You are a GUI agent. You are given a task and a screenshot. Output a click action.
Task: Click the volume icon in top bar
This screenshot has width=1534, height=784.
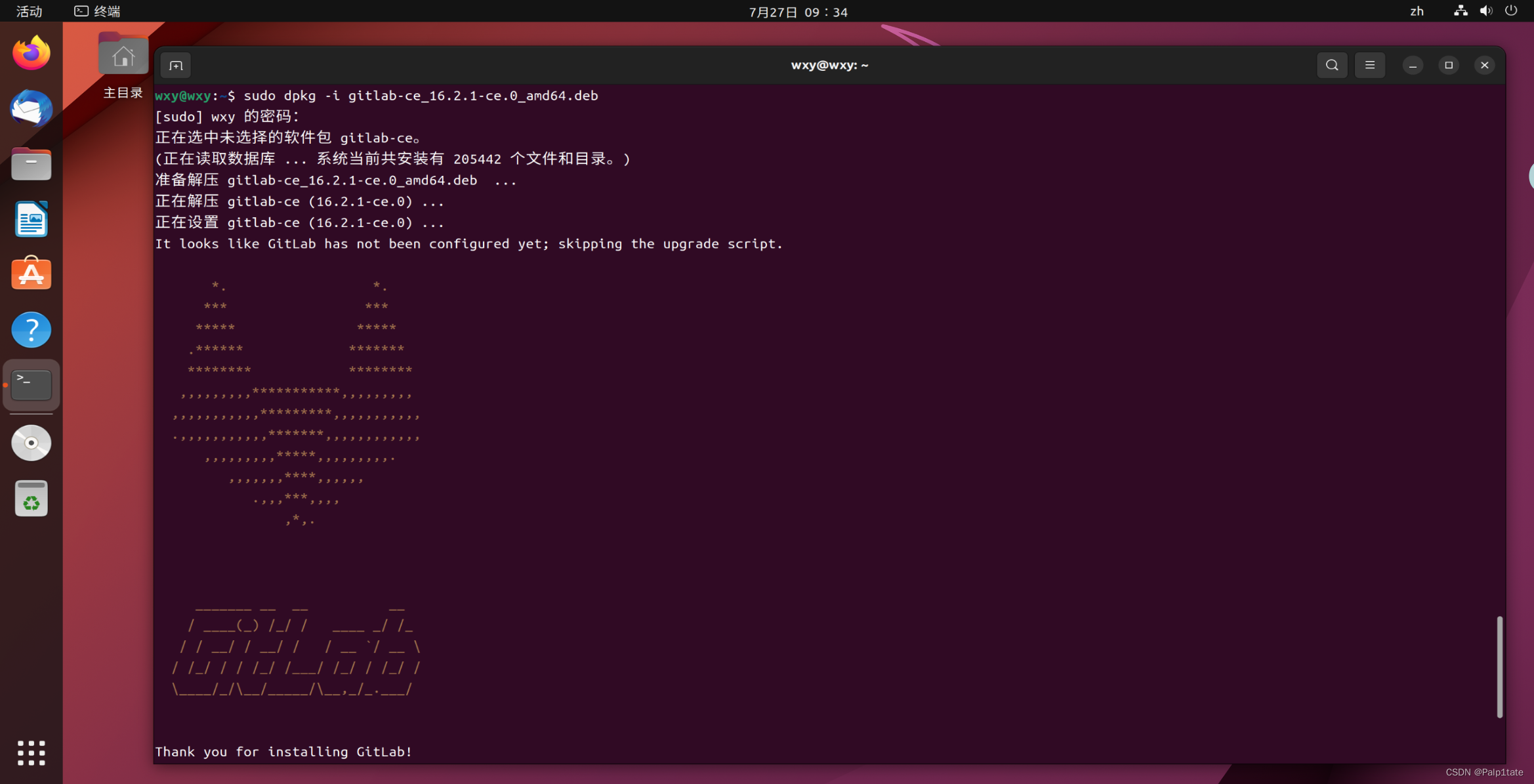pyautogui.click(x=1486, y=11)
